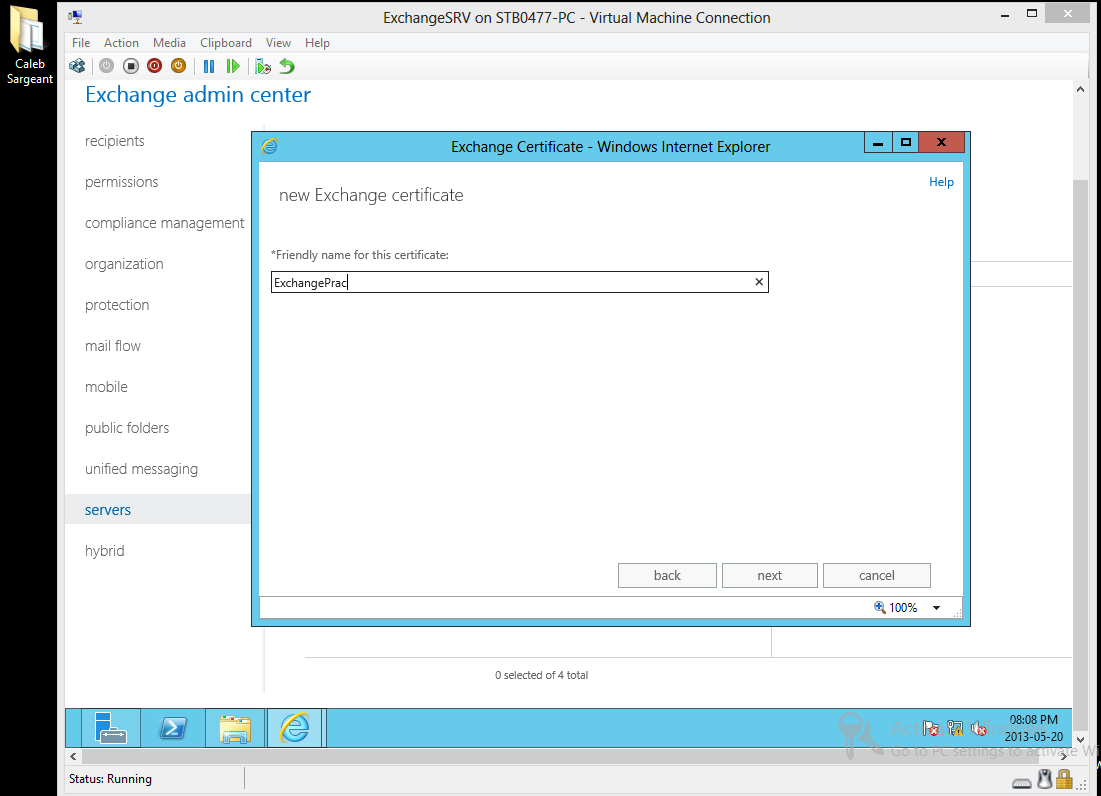Open the mail flow section
The height and width of the screenshot is (796, 1101).
(x=112, y=346)
